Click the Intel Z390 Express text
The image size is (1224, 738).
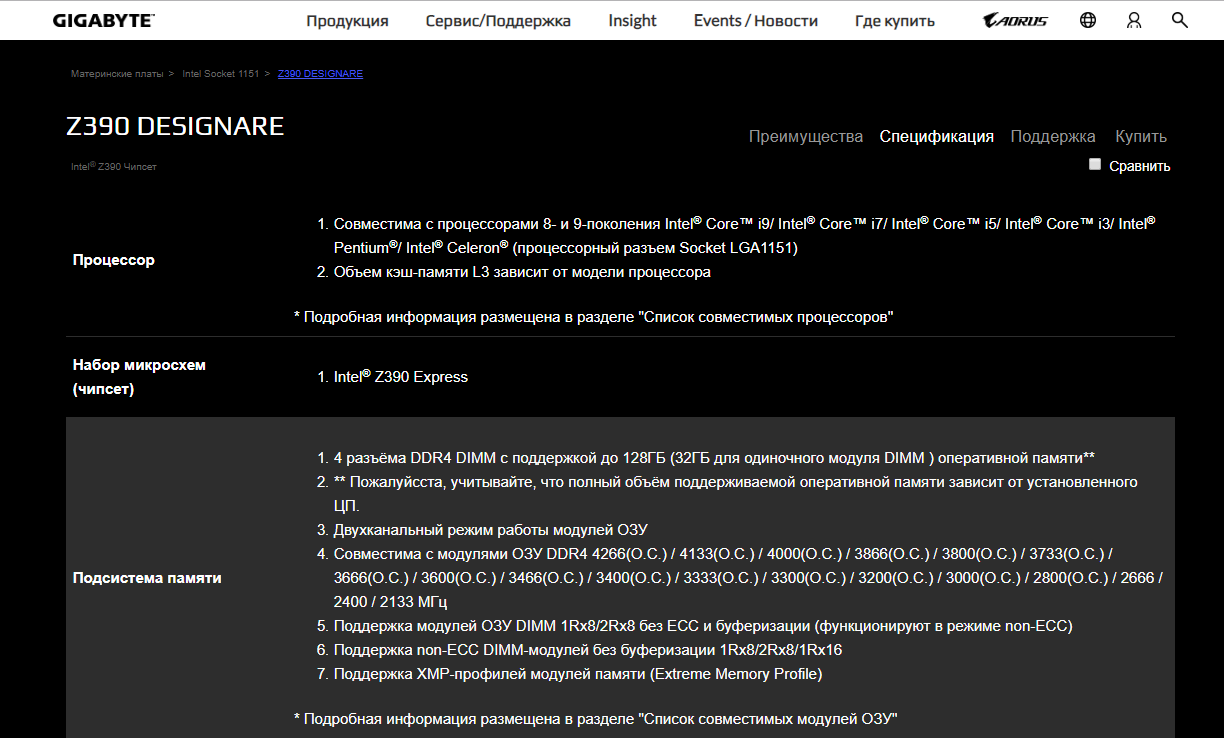[400, 377]
